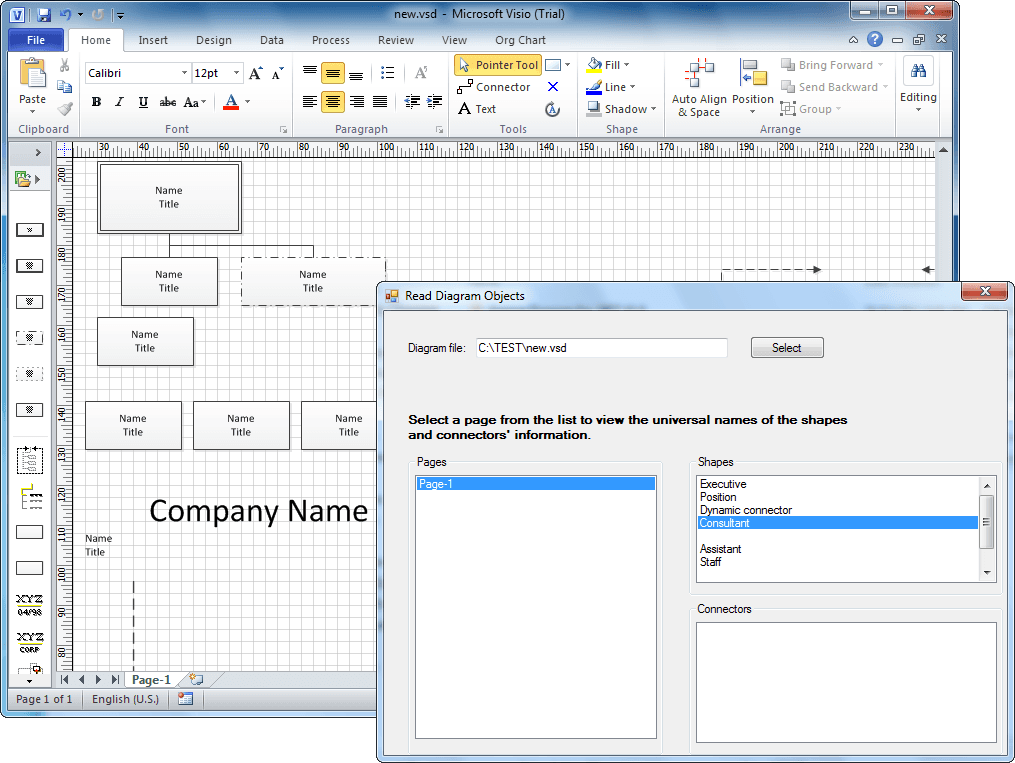Click the red Font Color swatch
The height and width of the screenshot is (763, 1015).
tap(231, 102)
